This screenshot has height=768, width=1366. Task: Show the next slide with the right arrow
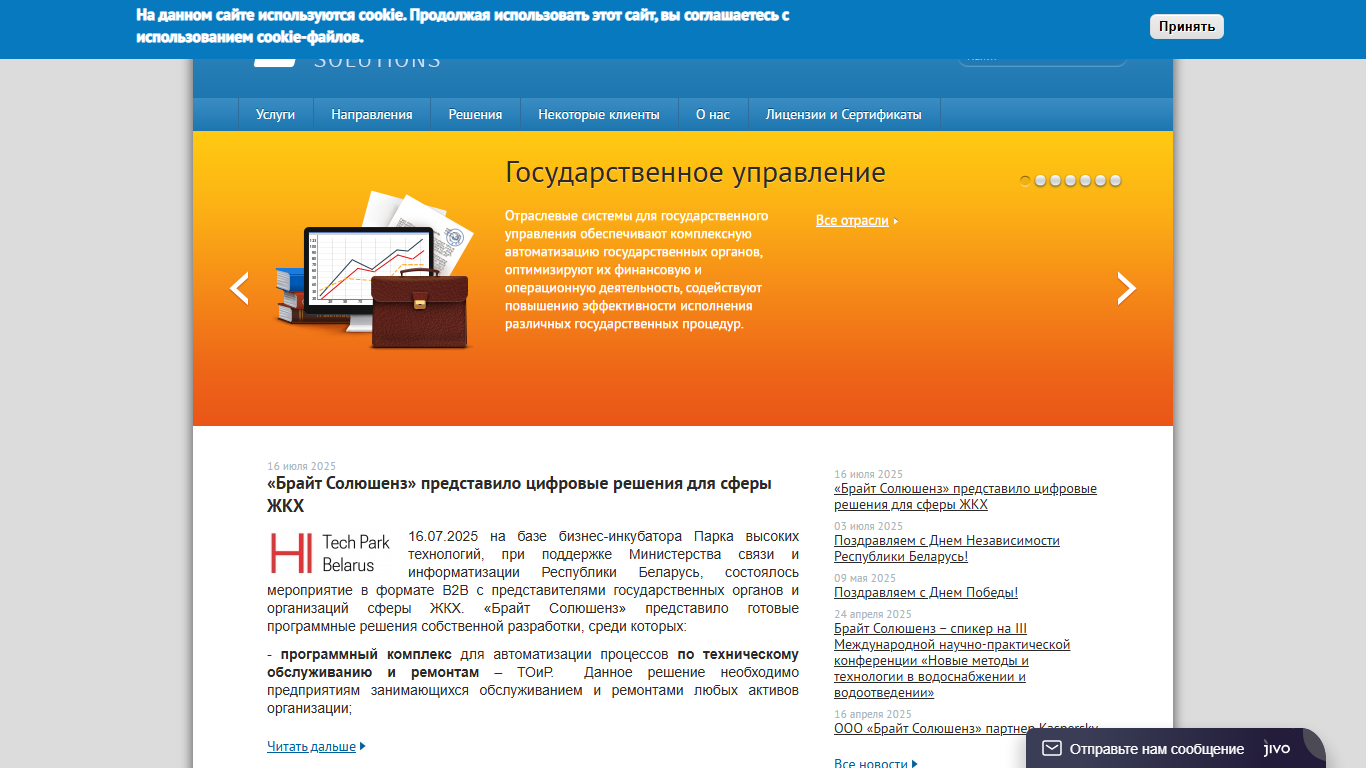(x=1127, y=288)
